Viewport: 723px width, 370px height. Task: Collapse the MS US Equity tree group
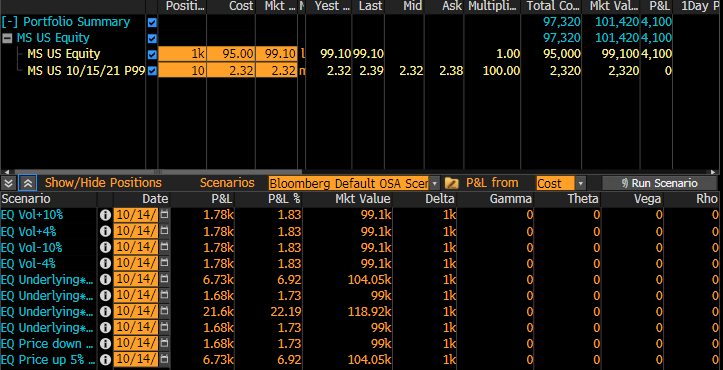point(7,38)
